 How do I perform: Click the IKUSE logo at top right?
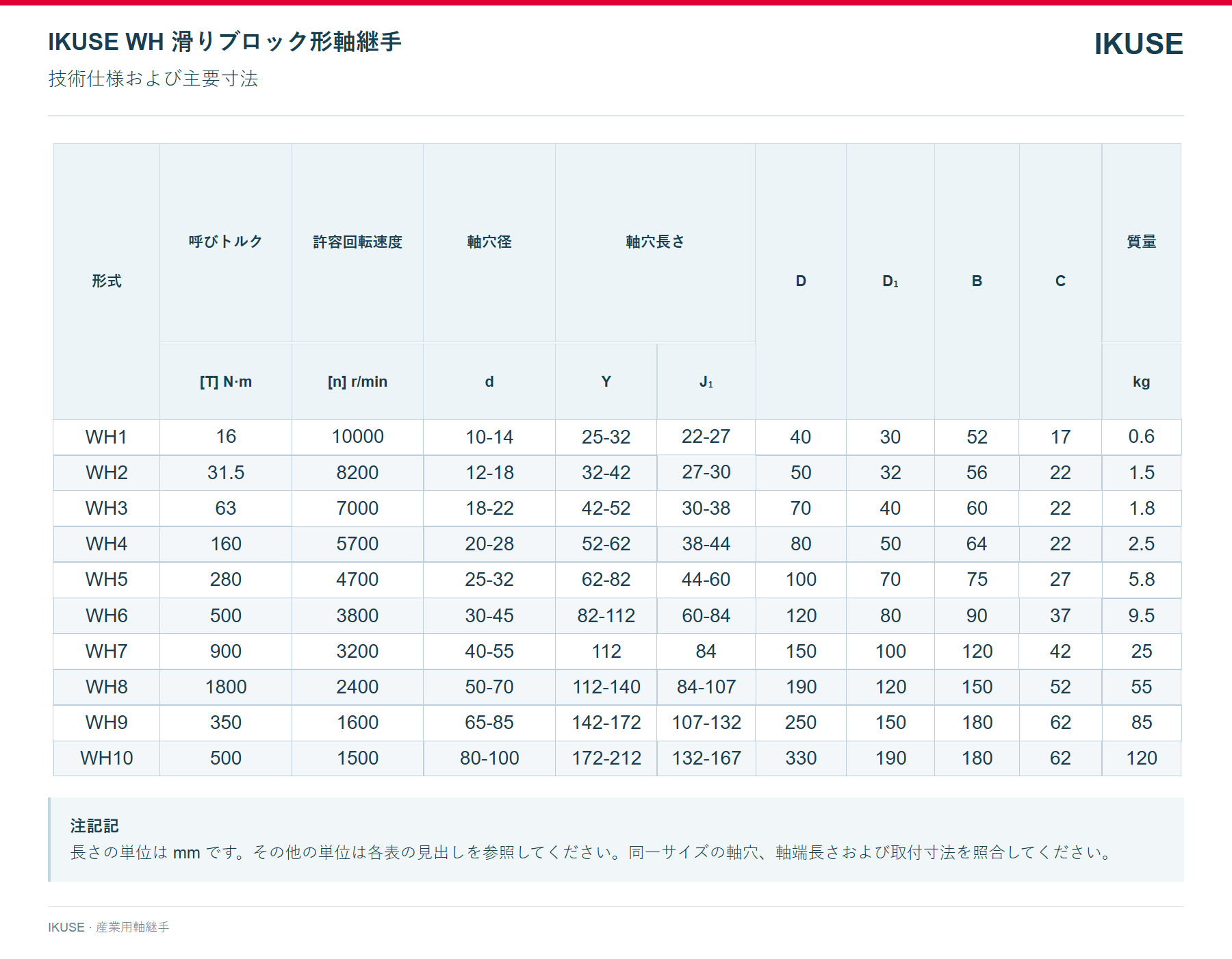1138,44
